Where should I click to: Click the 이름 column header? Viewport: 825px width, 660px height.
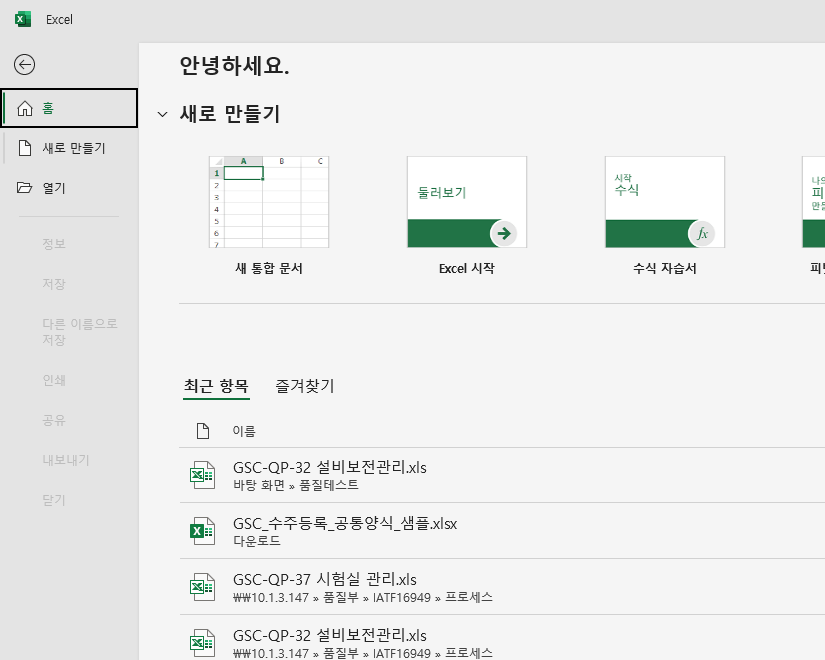pos(244,431)
